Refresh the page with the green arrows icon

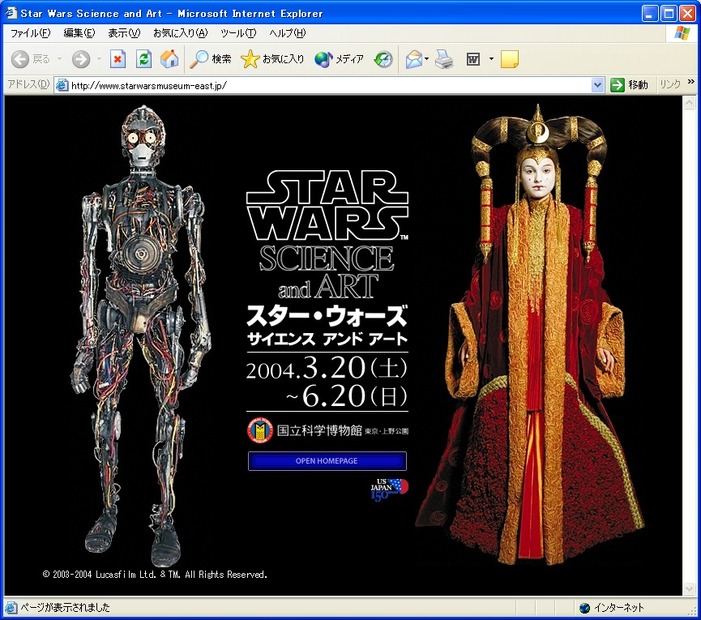click(x=144, y=59)
